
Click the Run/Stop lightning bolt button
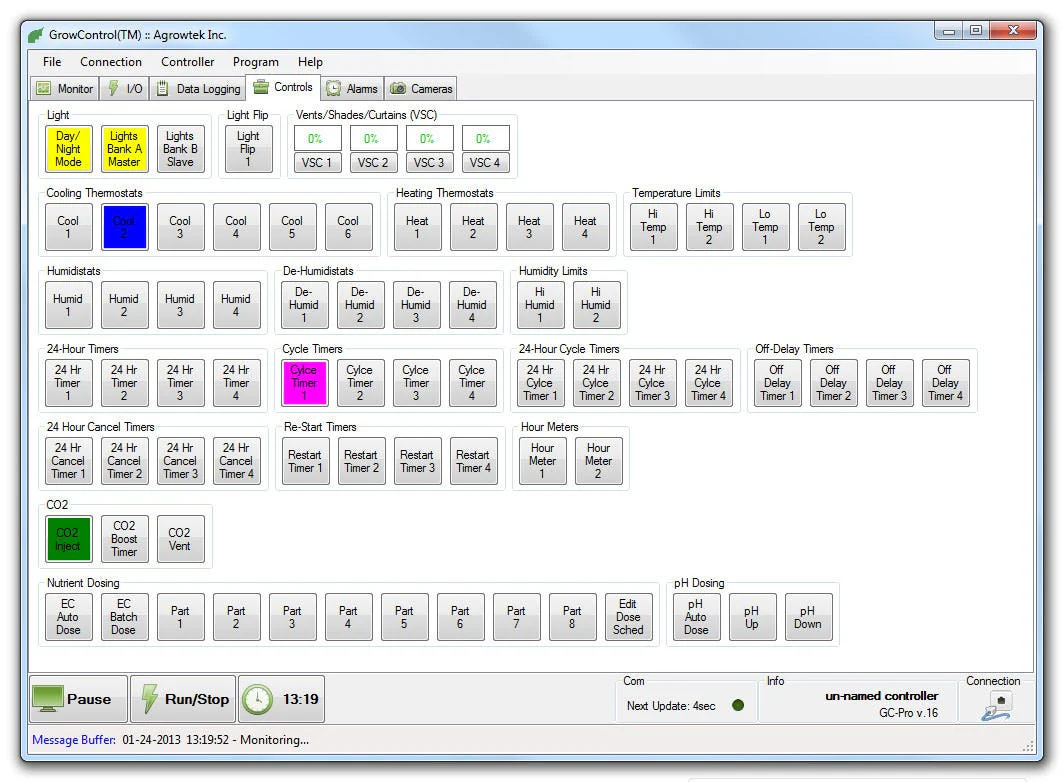pos(183,699)
